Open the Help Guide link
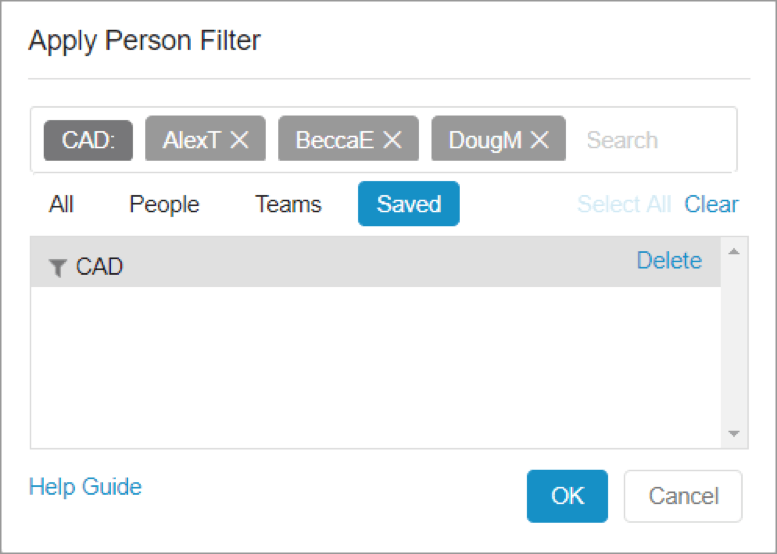 click(85, 487)
